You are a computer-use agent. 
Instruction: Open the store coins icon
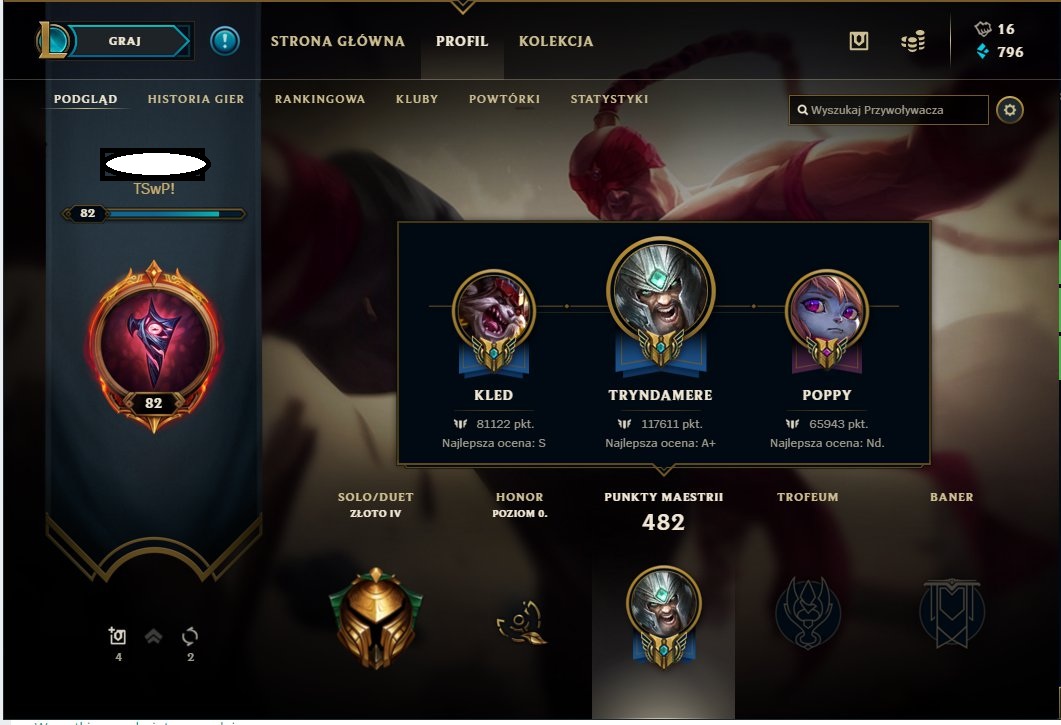(913, 41)
